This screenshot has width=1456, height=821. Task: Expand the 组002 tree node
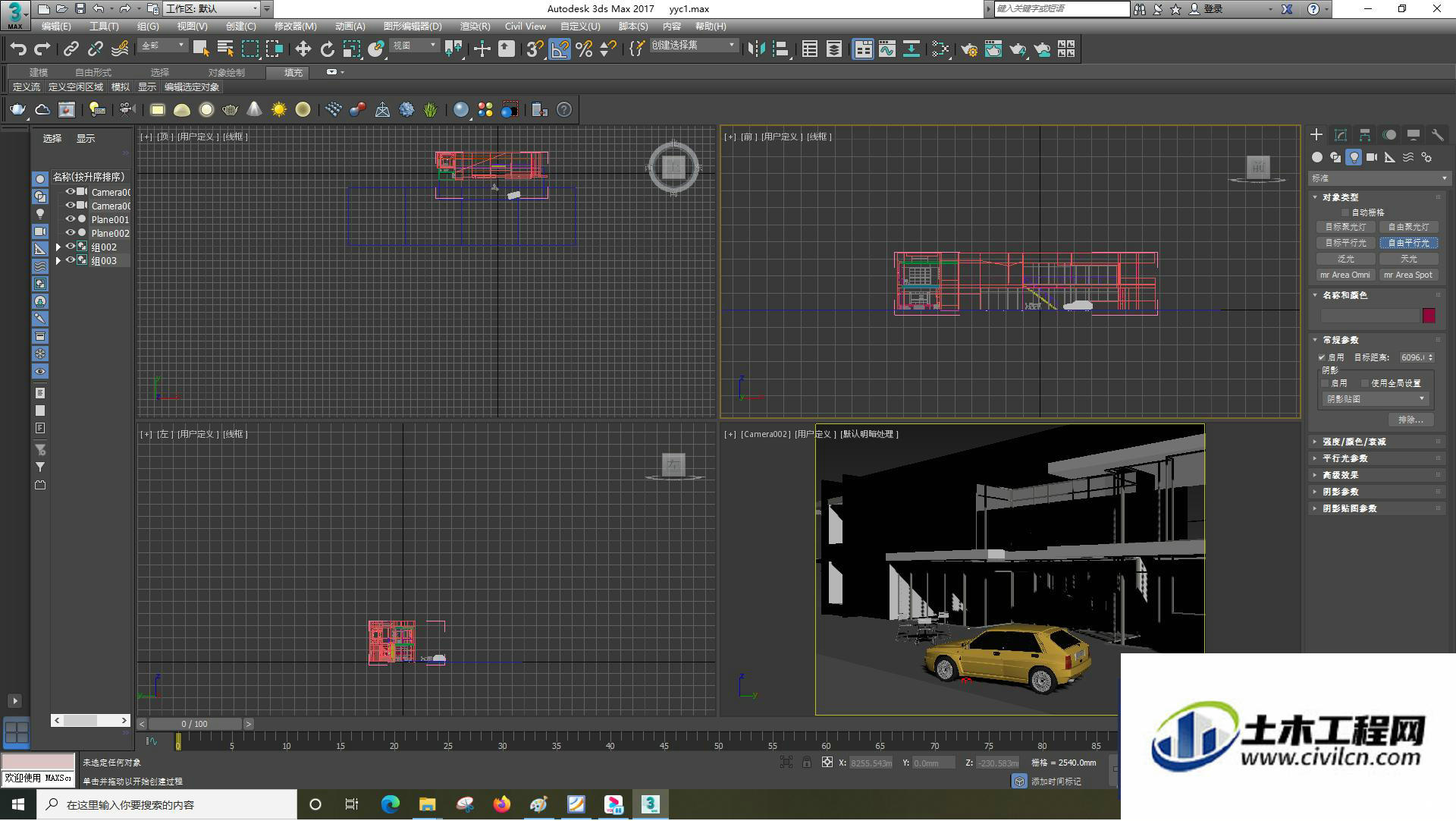58,247
